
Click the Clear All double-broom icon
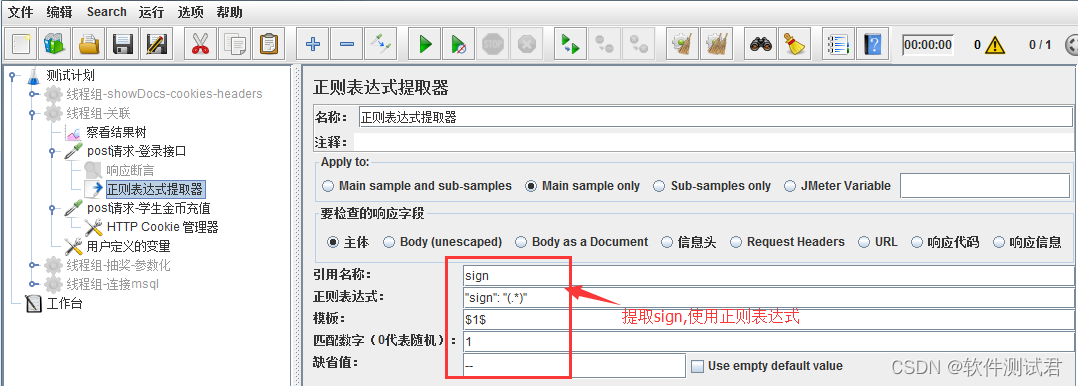pos(717,45)
